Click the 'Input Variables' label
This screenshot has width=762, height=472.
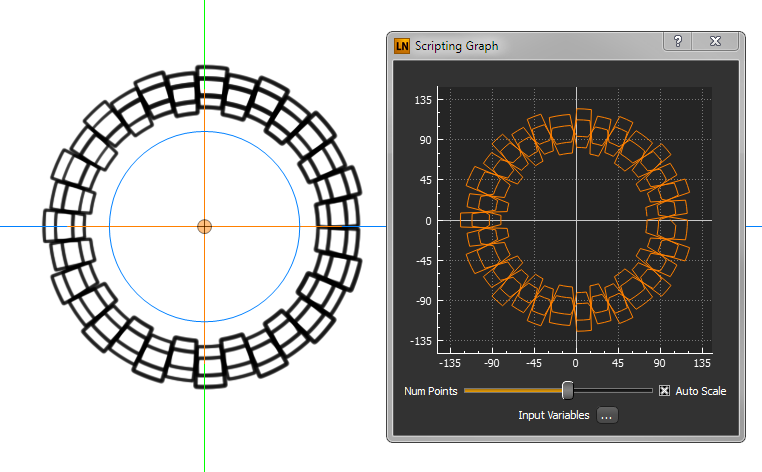click(x=554, y=415)
